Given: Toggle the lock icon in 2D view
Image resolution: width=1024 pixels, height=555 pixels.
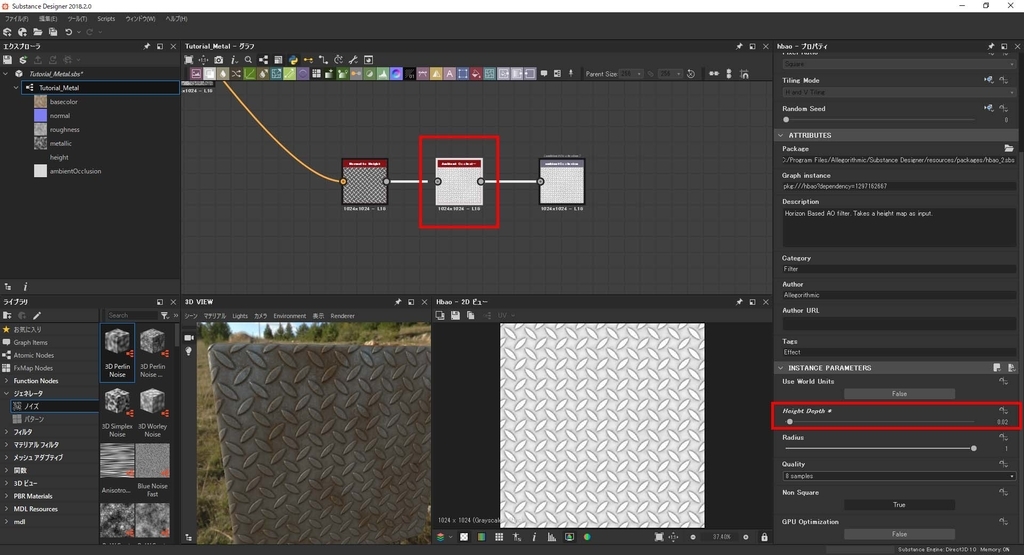Looking at the screenshot, I should [x=764, y=537].
